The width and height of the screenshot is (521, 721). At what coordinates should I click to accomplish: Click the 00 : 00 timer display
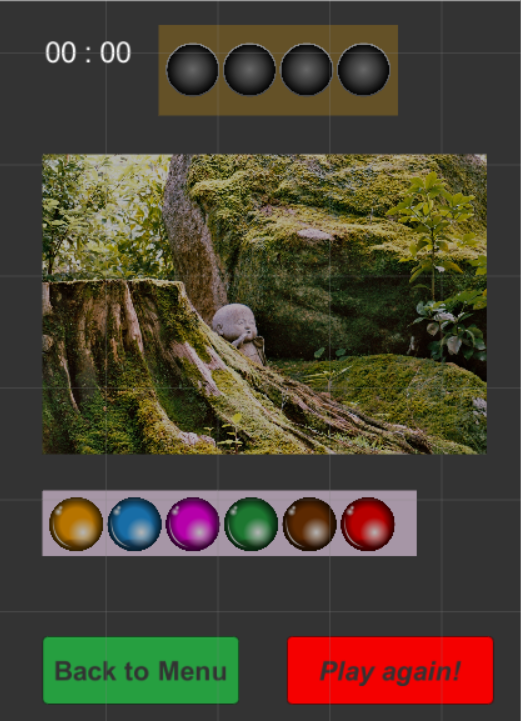(88, 52)
